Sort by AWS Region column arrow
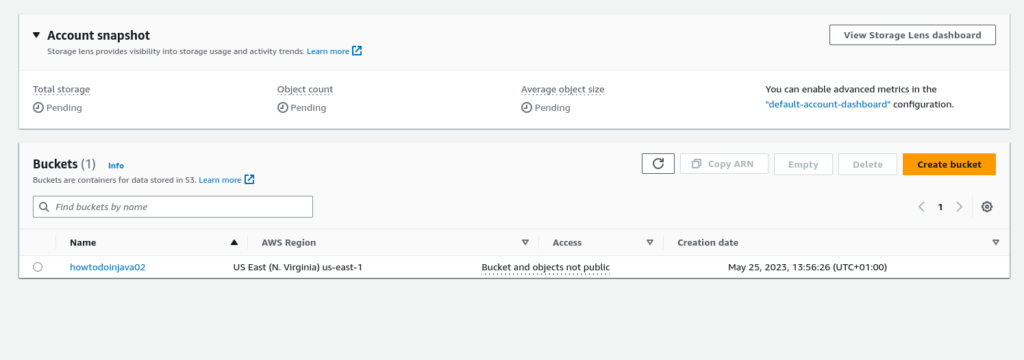 [525, 242]
